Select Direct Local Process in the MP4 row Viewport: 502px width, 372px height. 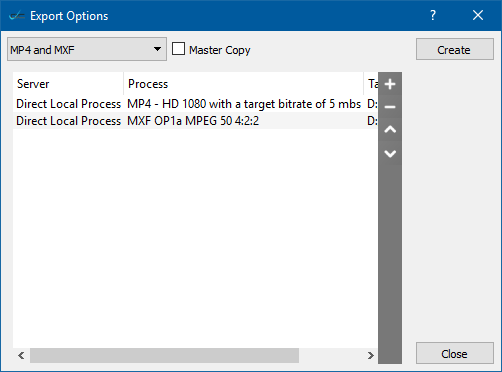[x=68, y=104]
